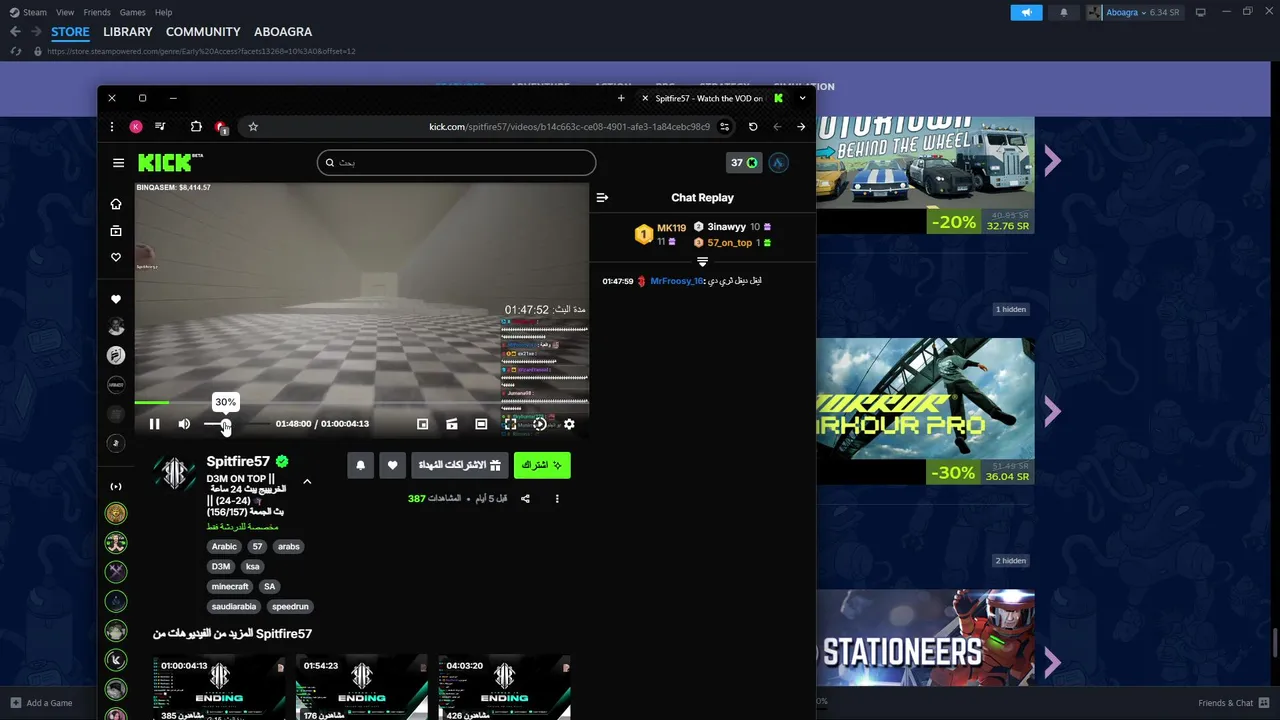Open following heart outline in sidebar

click(116, 257)
